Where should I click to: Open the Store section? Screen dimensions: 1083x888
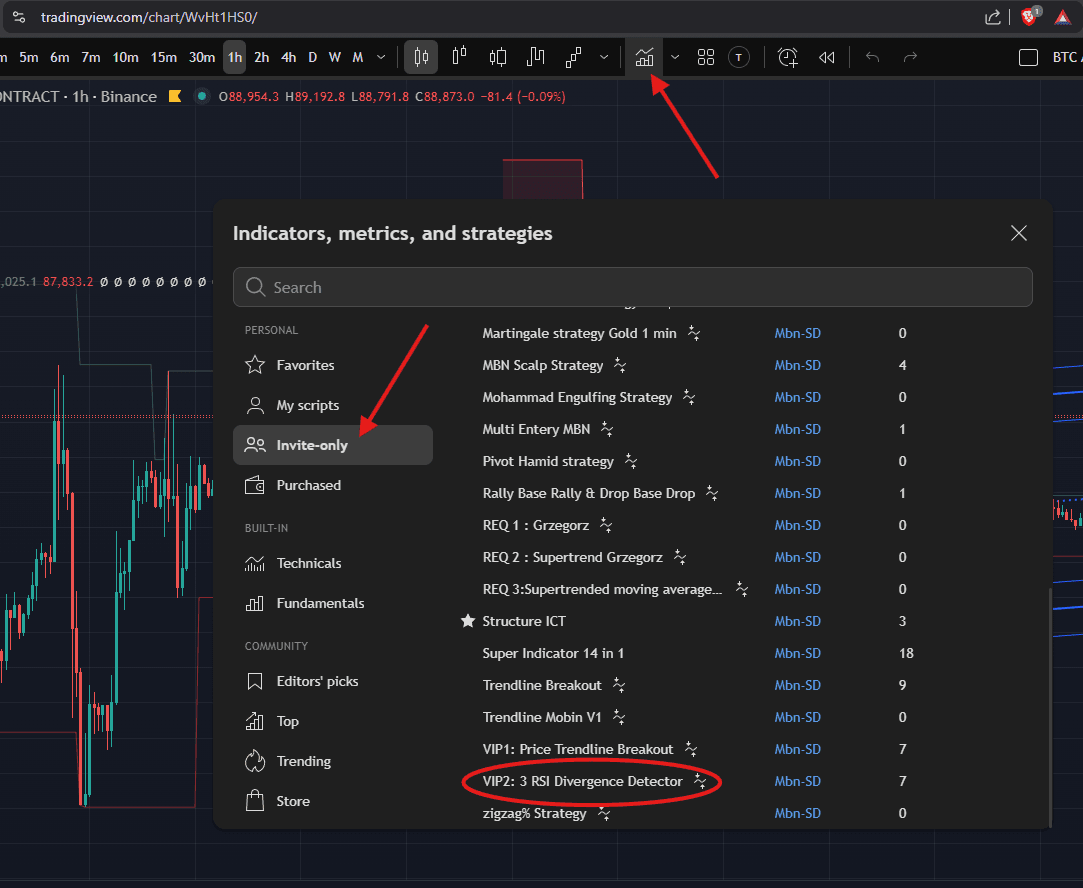pos(333,801)
